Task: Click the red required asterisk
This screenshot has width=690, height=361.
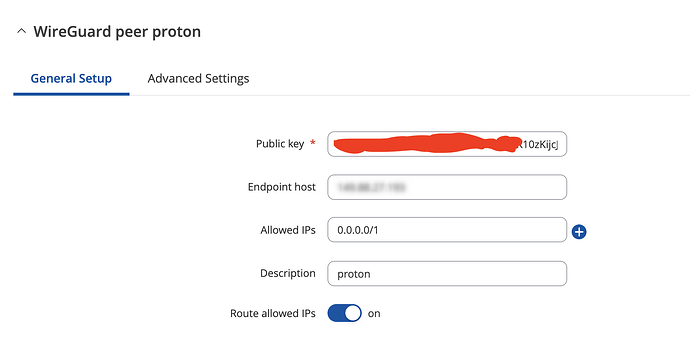Action: (x=312, y=143)
